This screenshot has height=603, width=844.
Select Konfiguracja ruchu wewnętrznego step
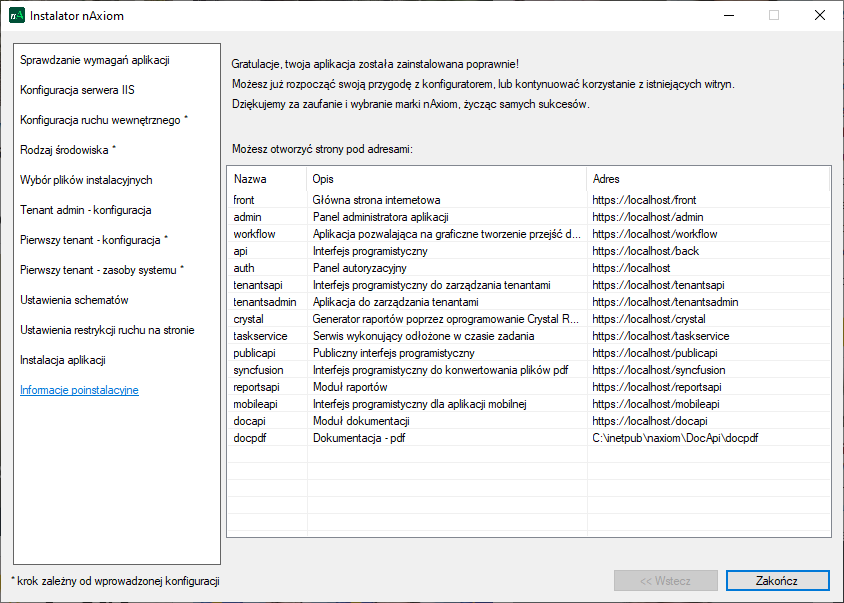point(104,120)
